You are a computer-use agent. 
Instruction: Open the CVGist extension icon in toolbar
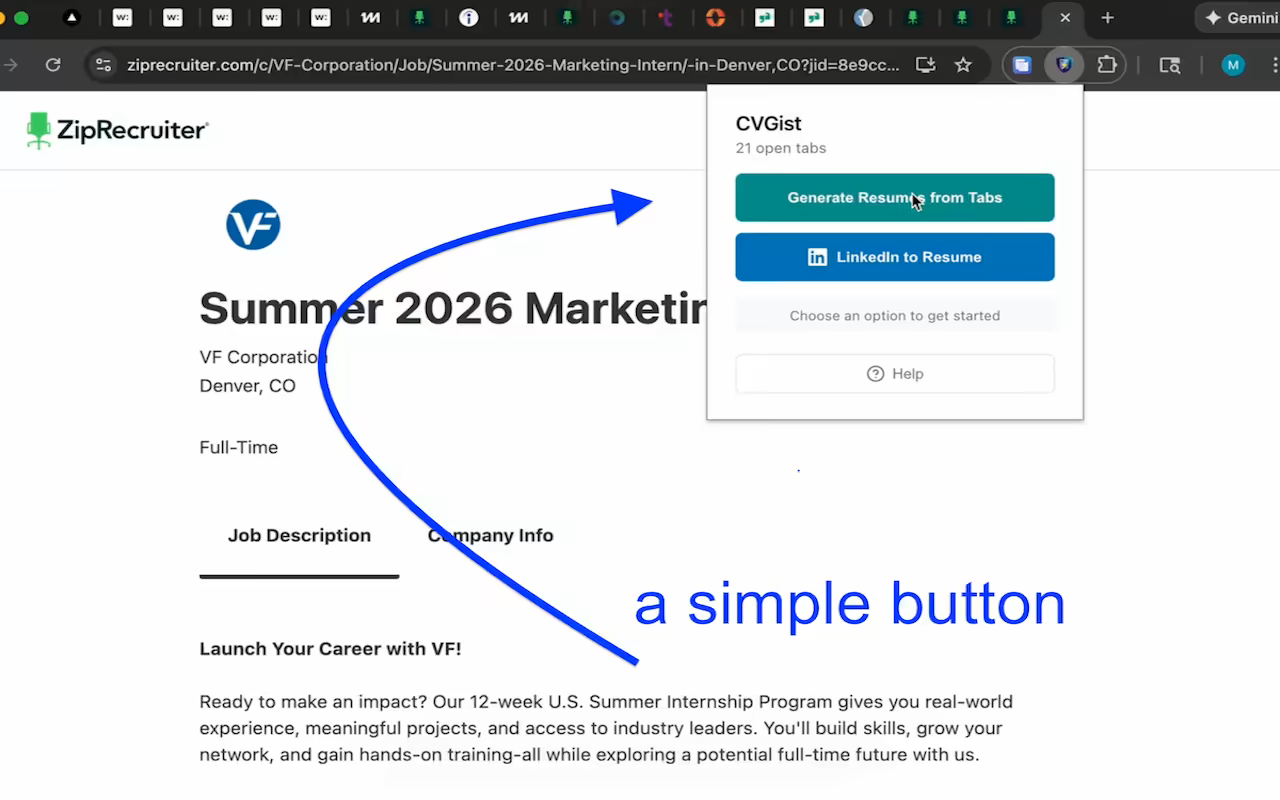coord(1063,64)
